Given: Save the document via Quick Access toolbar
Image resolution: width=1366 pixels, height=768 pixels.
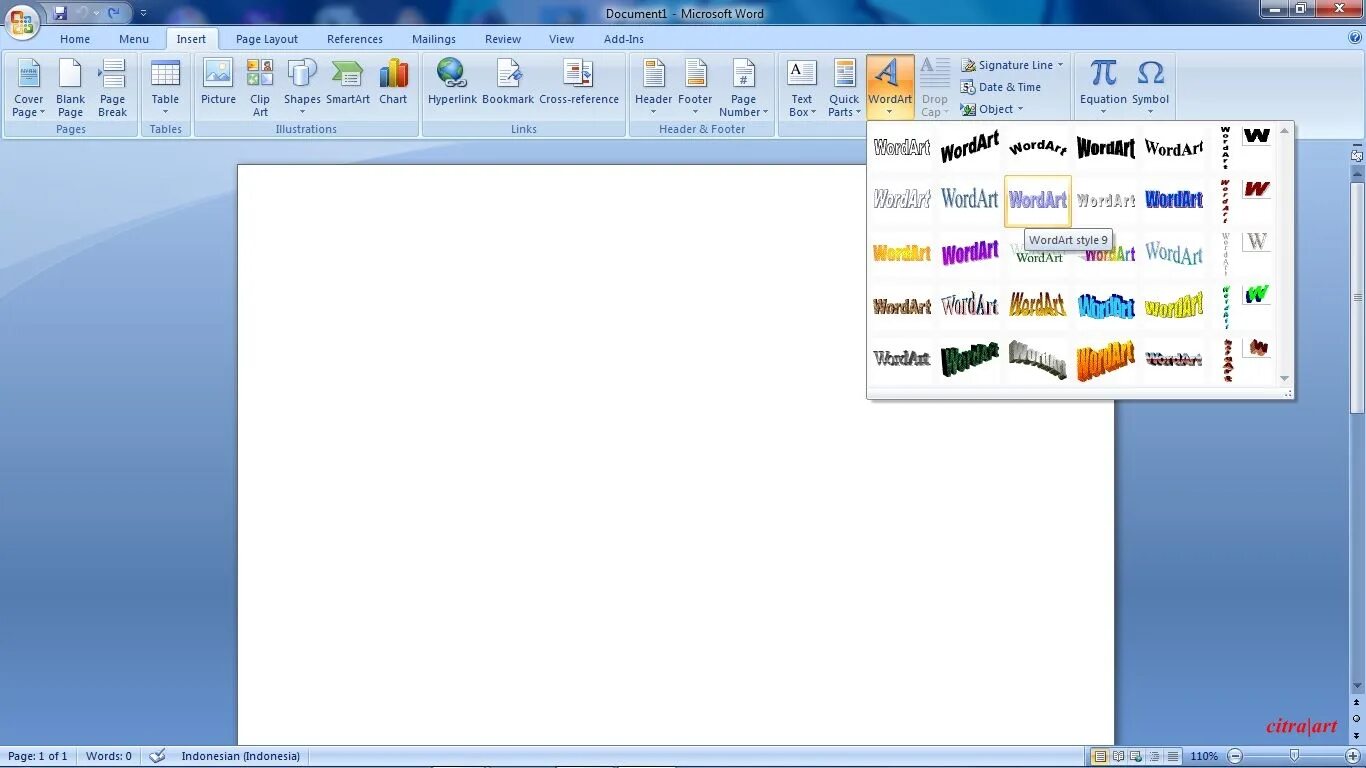Looking at the screenshot, I should click(60, 13).
